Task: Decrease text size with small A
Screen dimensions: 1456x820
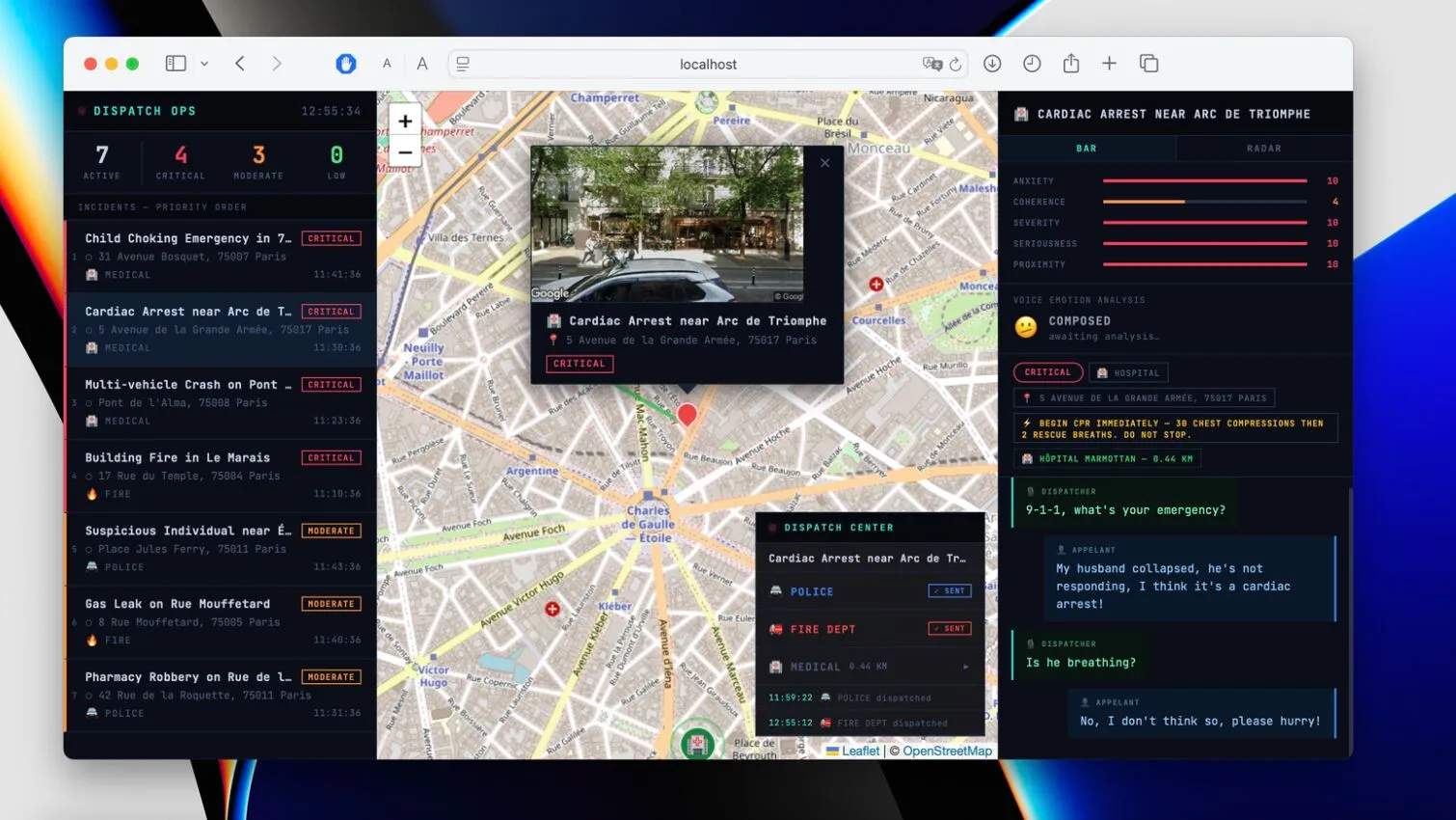Action: tap(387, 64)
